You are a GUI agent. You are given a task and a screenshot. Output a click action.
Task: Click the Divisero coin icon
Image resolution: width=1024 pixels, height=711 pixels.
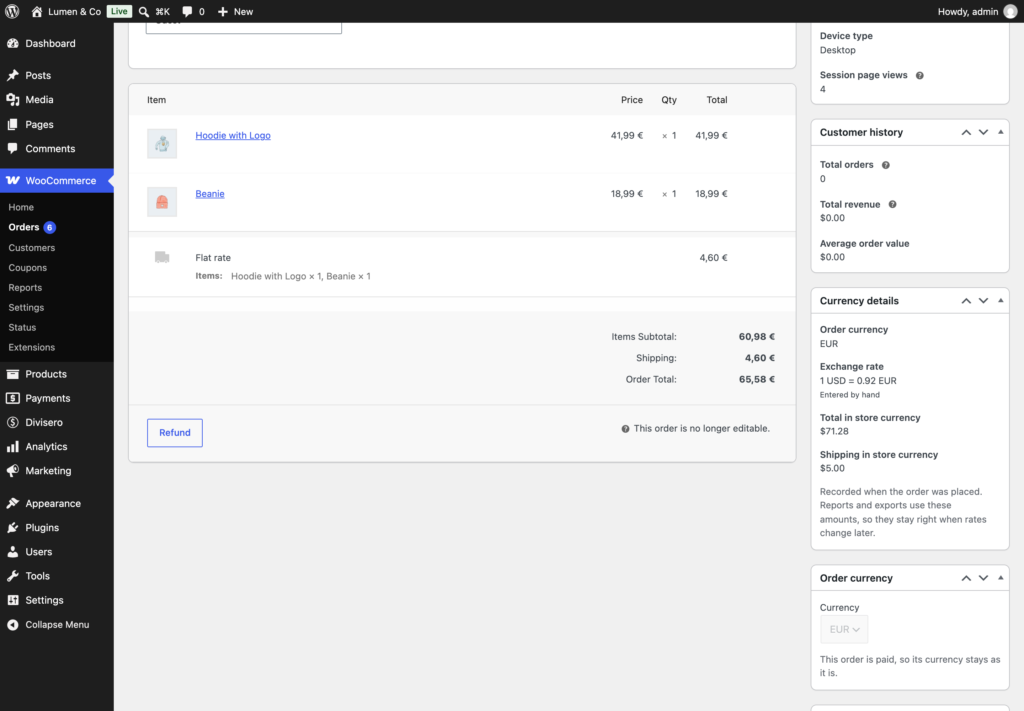tap(13, 422)
